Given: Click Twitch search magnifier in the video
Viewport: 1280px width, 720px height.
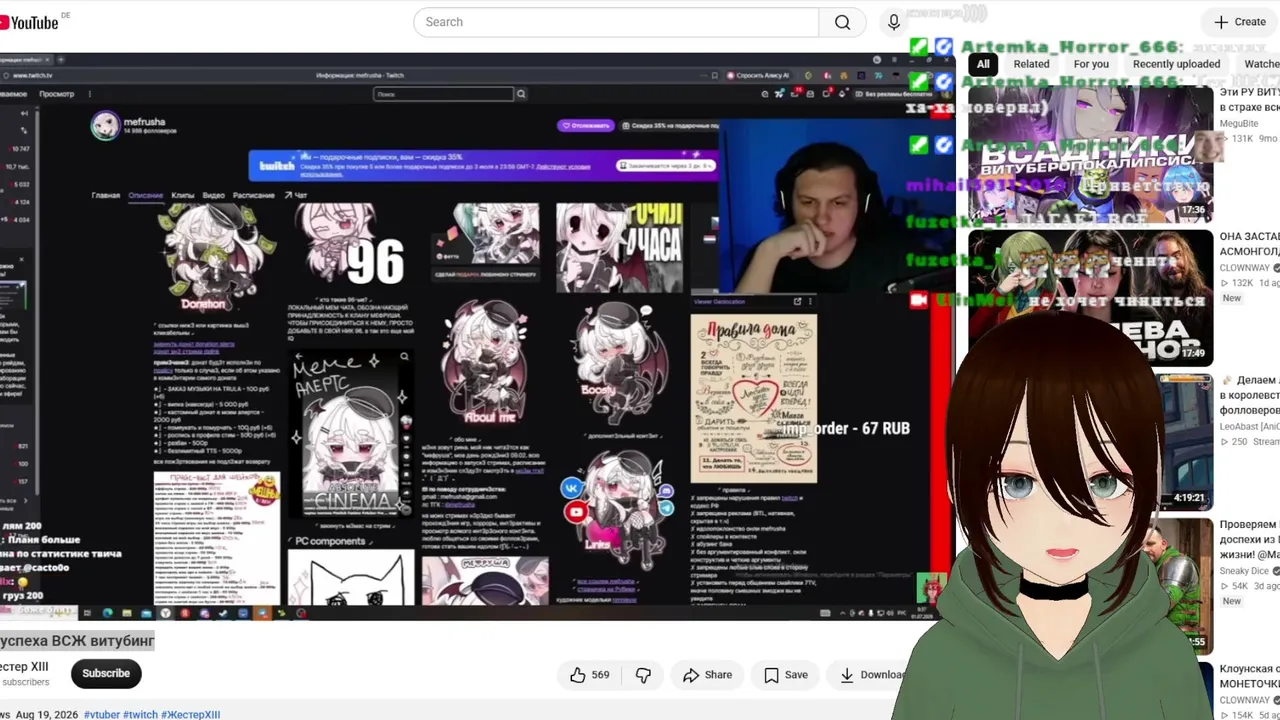Looking at the screenshot, I should point(521,94).
